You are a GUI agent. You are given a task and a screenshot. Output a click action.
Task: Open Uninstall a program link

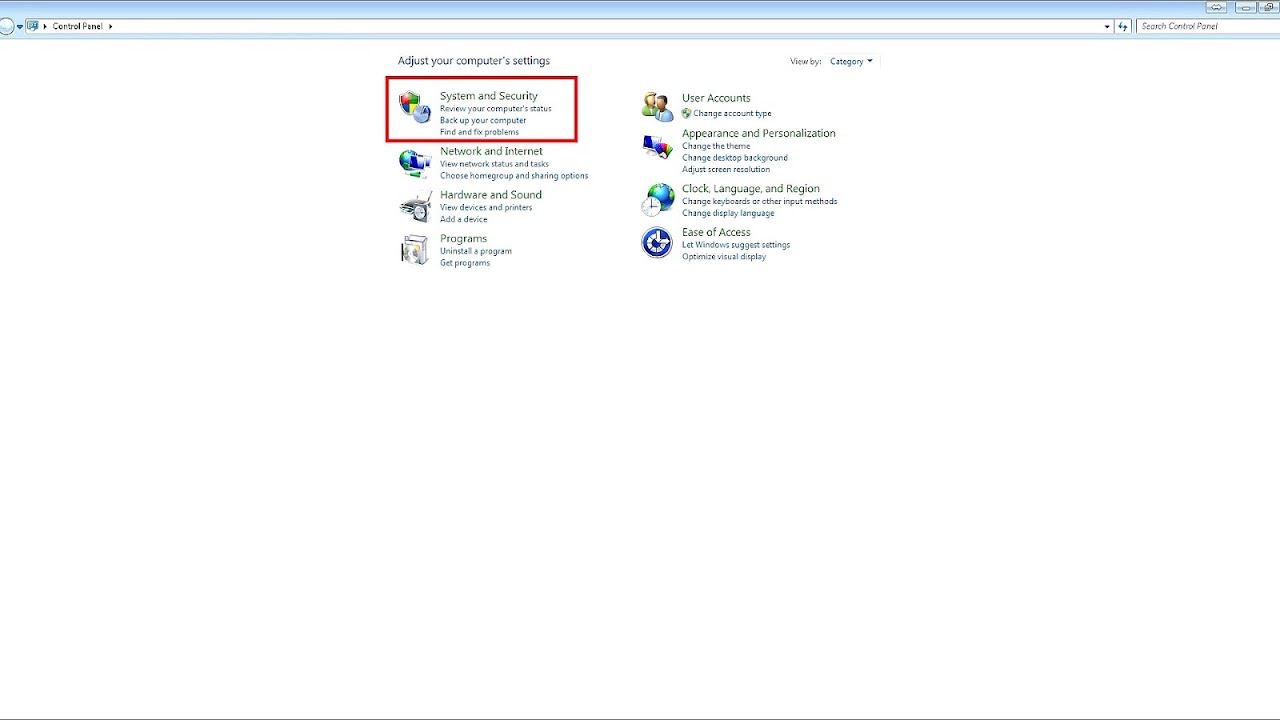pos(476,251)
